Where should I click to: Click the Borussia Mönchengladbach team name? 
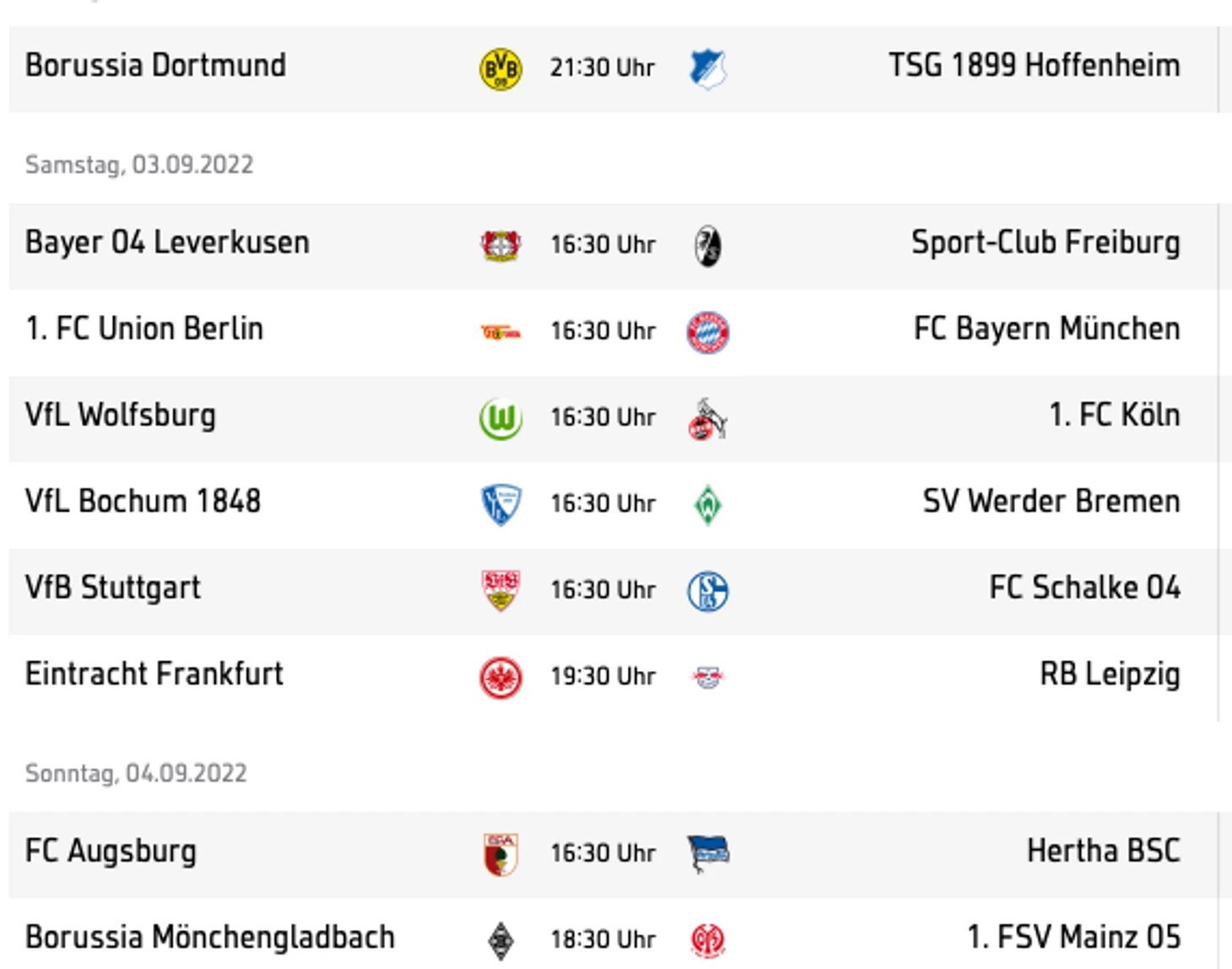[209, 937]
